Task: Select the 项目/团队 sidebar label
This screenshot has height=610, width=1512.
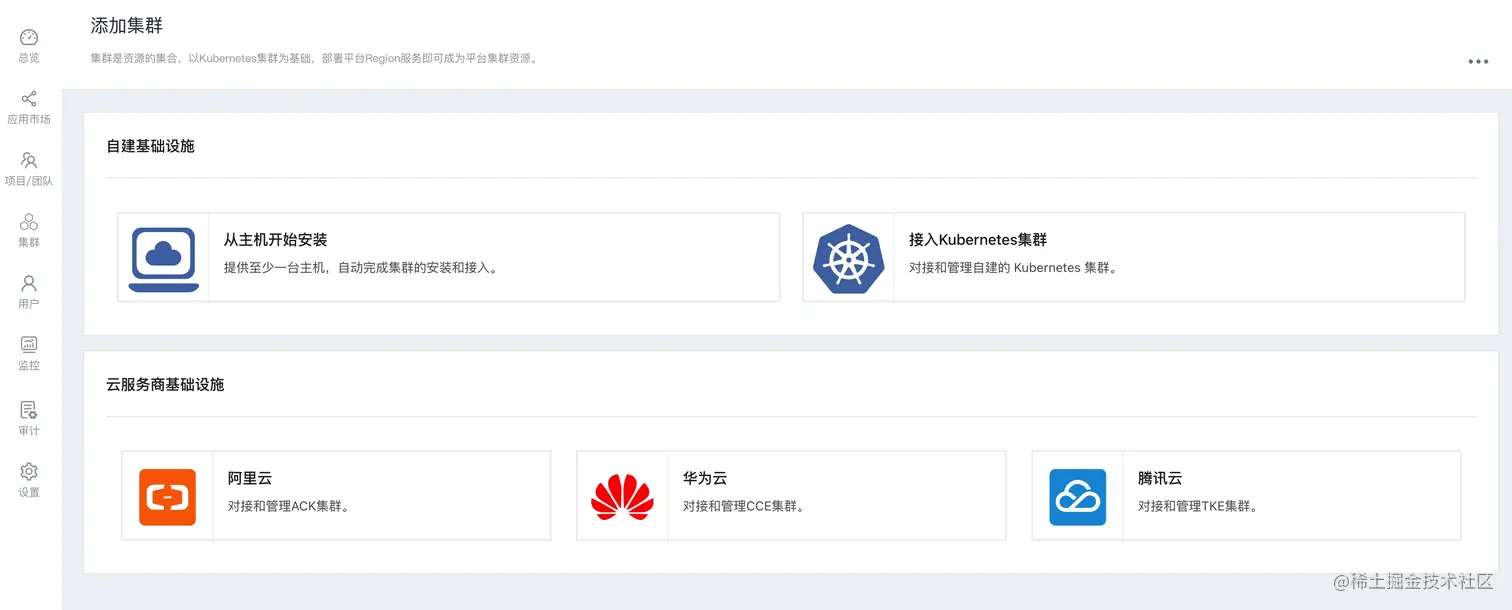Action: [x=29, y=181]
